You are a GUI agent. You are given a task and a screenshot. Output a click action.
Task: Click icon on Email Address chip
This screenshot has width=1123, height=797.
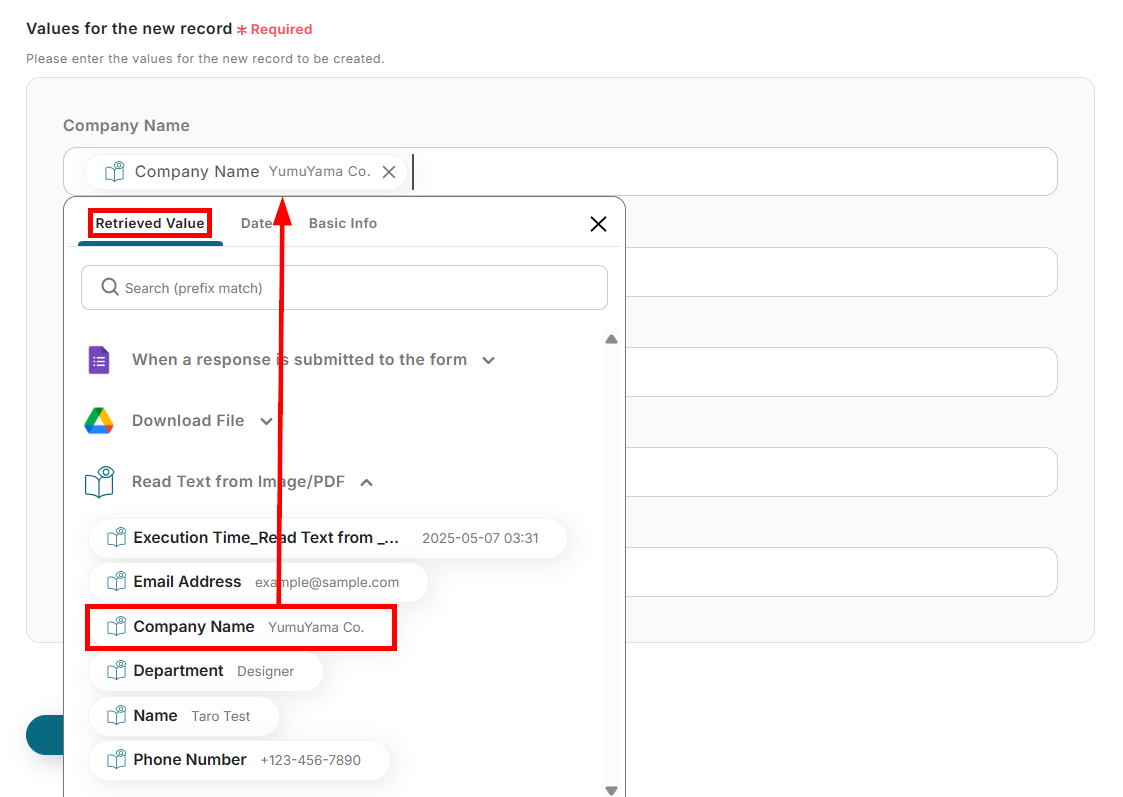[x=116, y=582]
